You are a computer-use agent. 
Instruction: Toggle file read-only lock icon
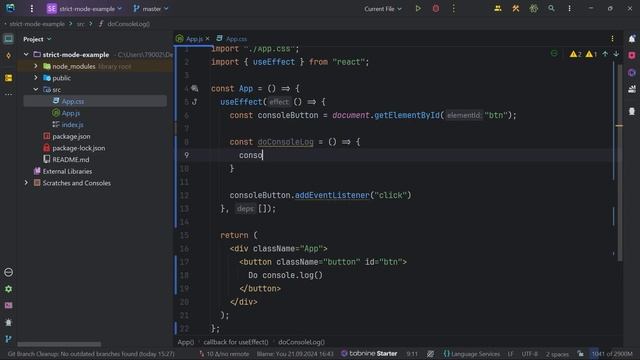(x=580, y=354)
